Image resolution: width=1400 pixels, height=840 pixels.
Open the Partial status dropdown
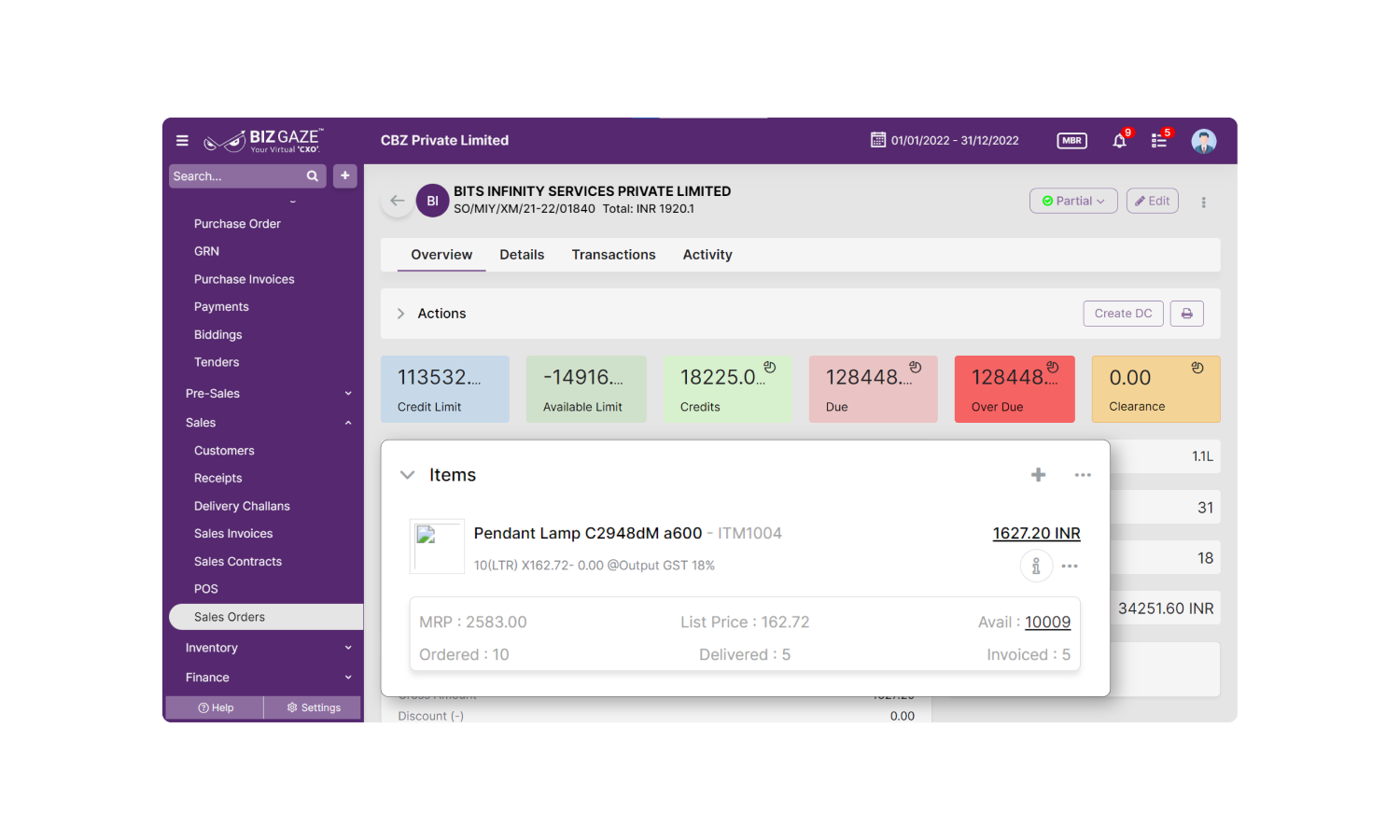point(1073,201)
